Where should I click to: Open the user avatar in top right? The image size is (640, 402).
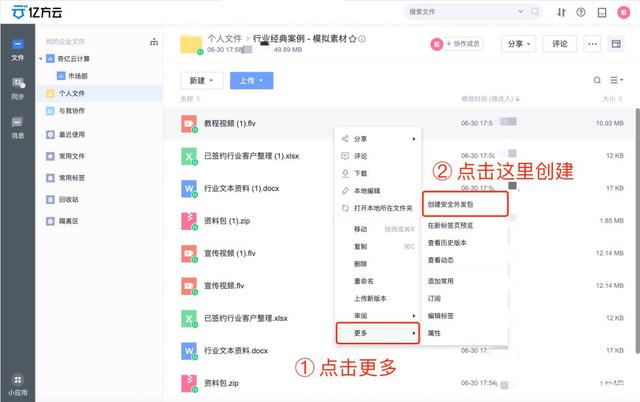(x=623, y=12)
